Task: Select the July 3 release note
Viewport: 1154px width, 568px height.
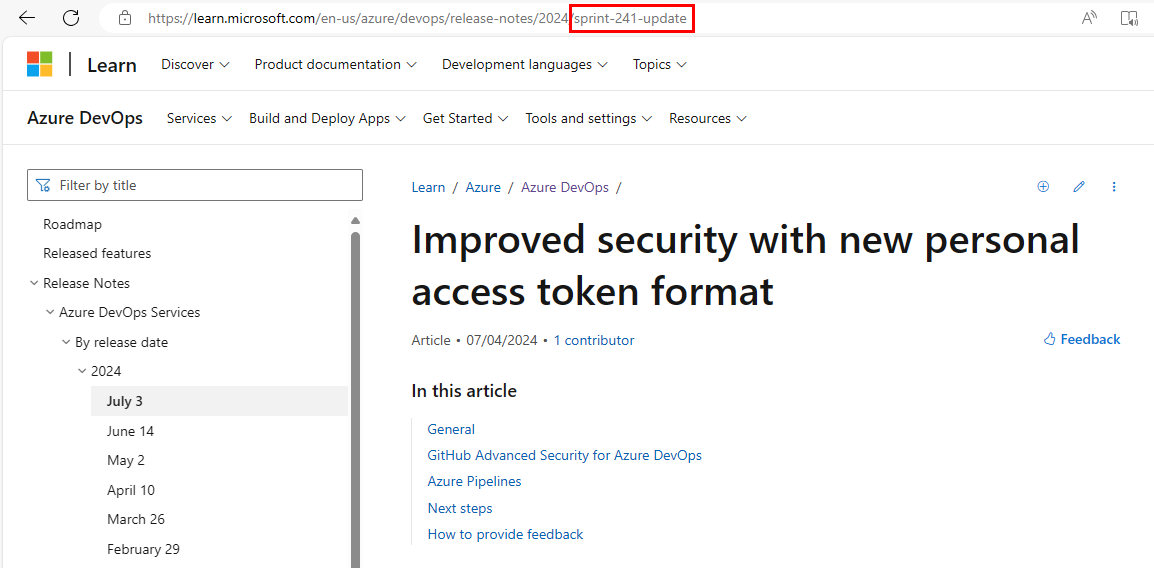Action: [x=219, y=401]
